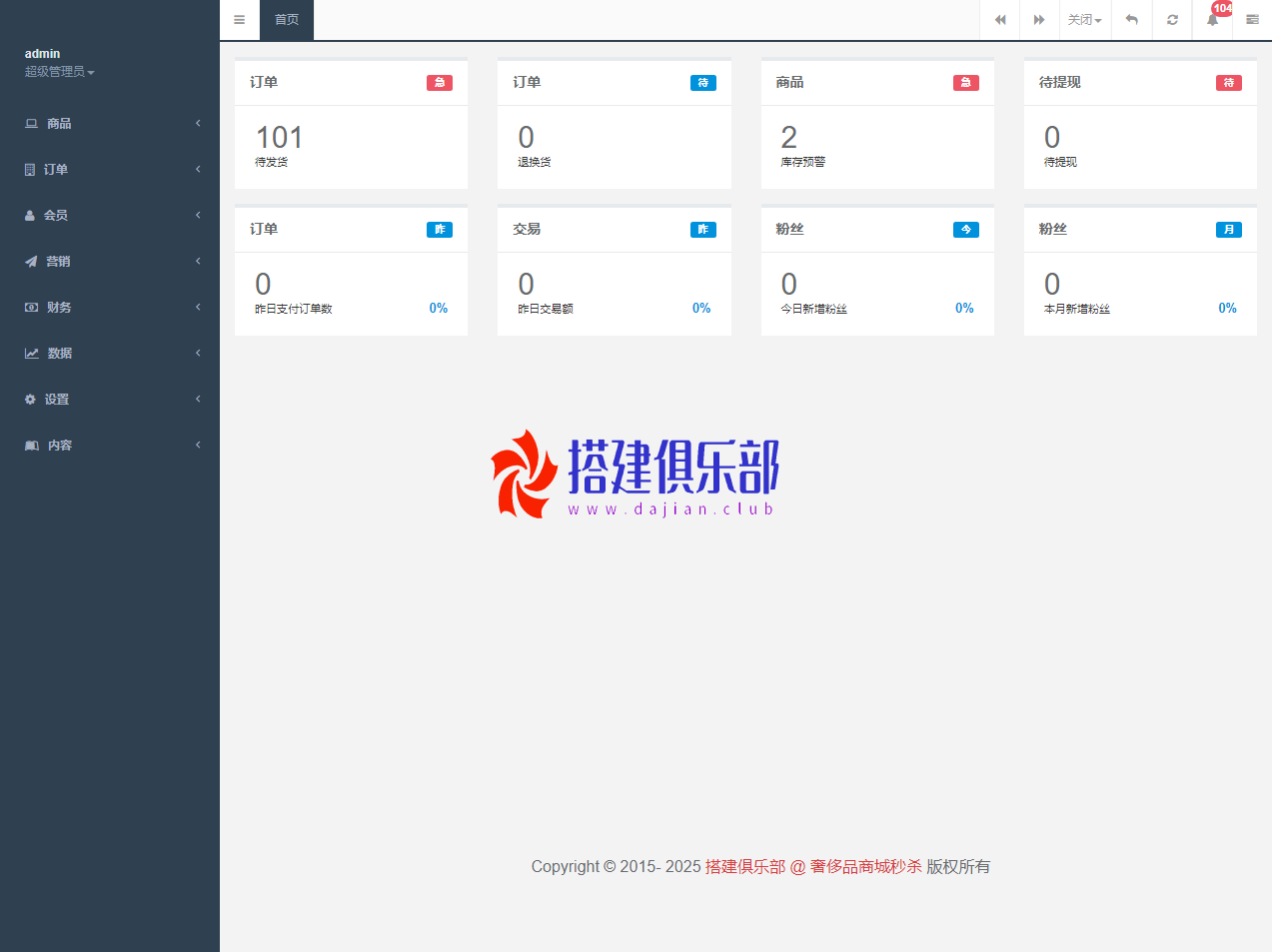Click the 订单 sidebar icon

coord(30,170)
